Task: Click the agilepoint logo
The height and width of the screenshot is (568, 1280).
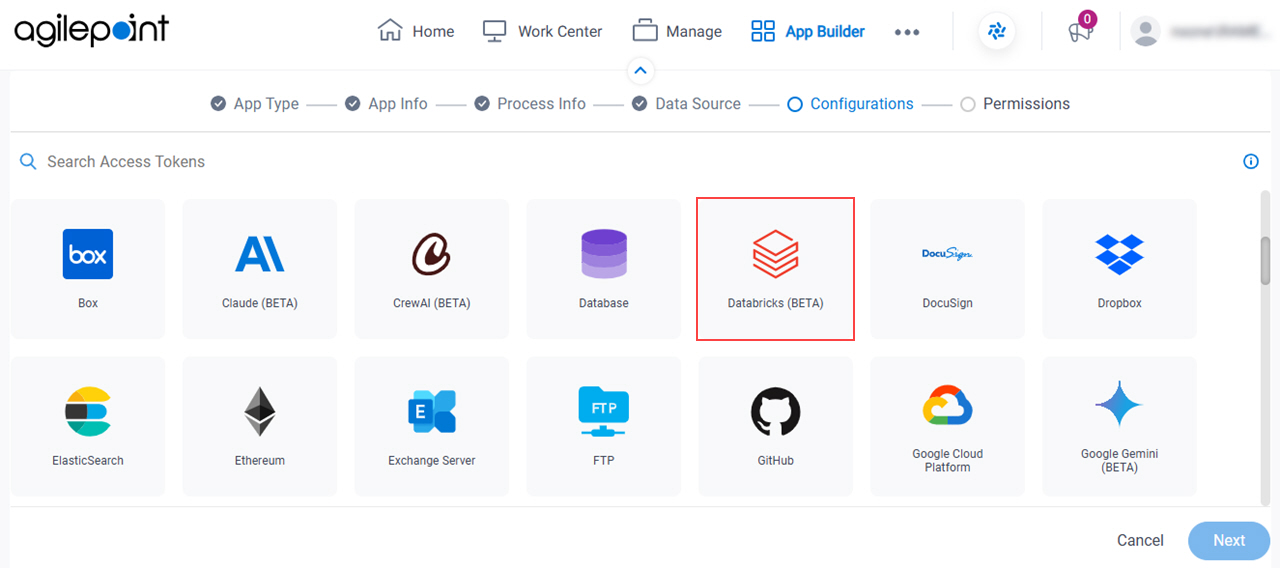Action: 92,31
